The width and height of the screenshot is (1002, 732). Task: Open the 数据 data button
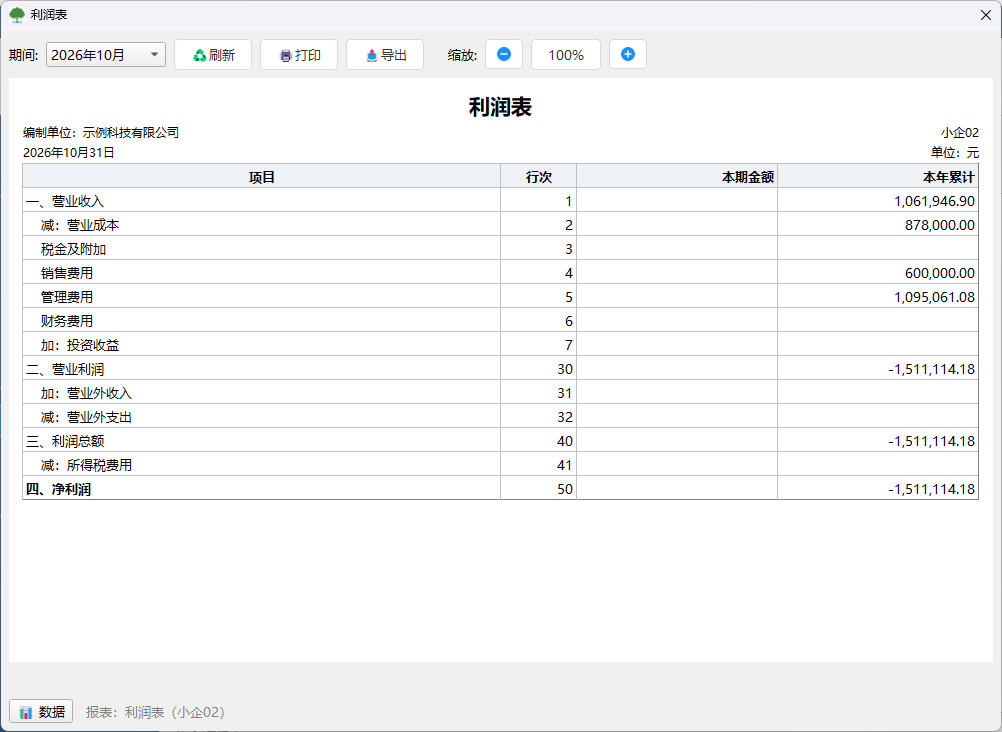click(42, 712)
